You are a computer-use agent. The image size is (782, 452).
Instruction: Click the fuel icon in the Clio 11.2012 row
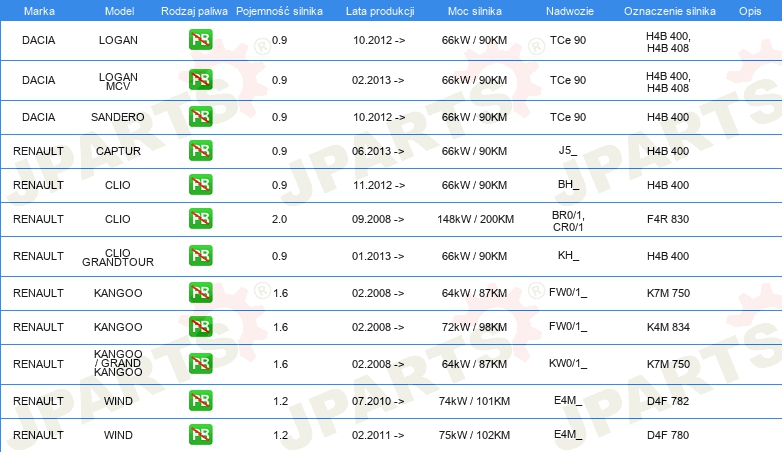(x=200, y=185)
